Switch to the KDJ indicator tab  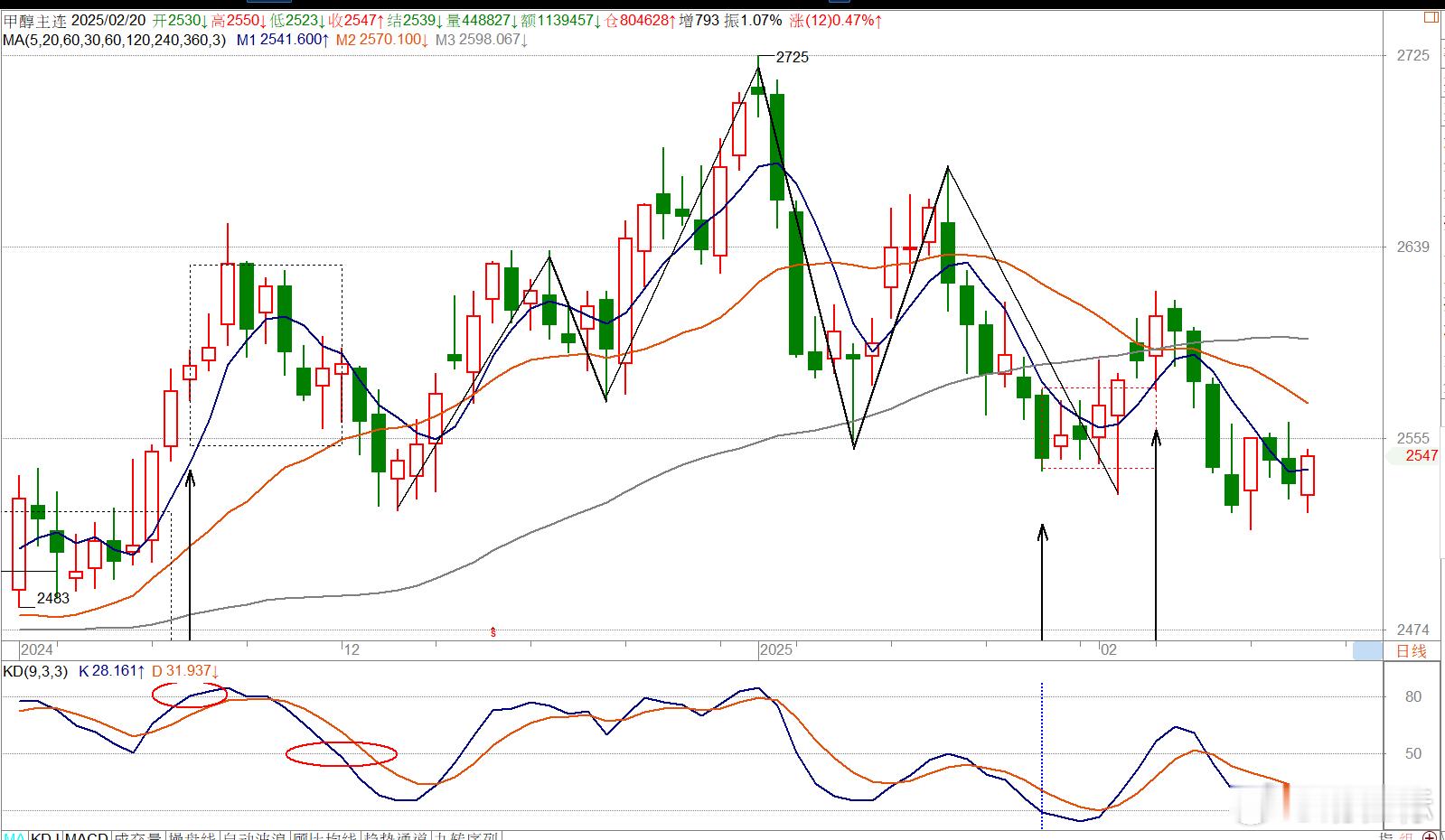click(x=45, y=835)
